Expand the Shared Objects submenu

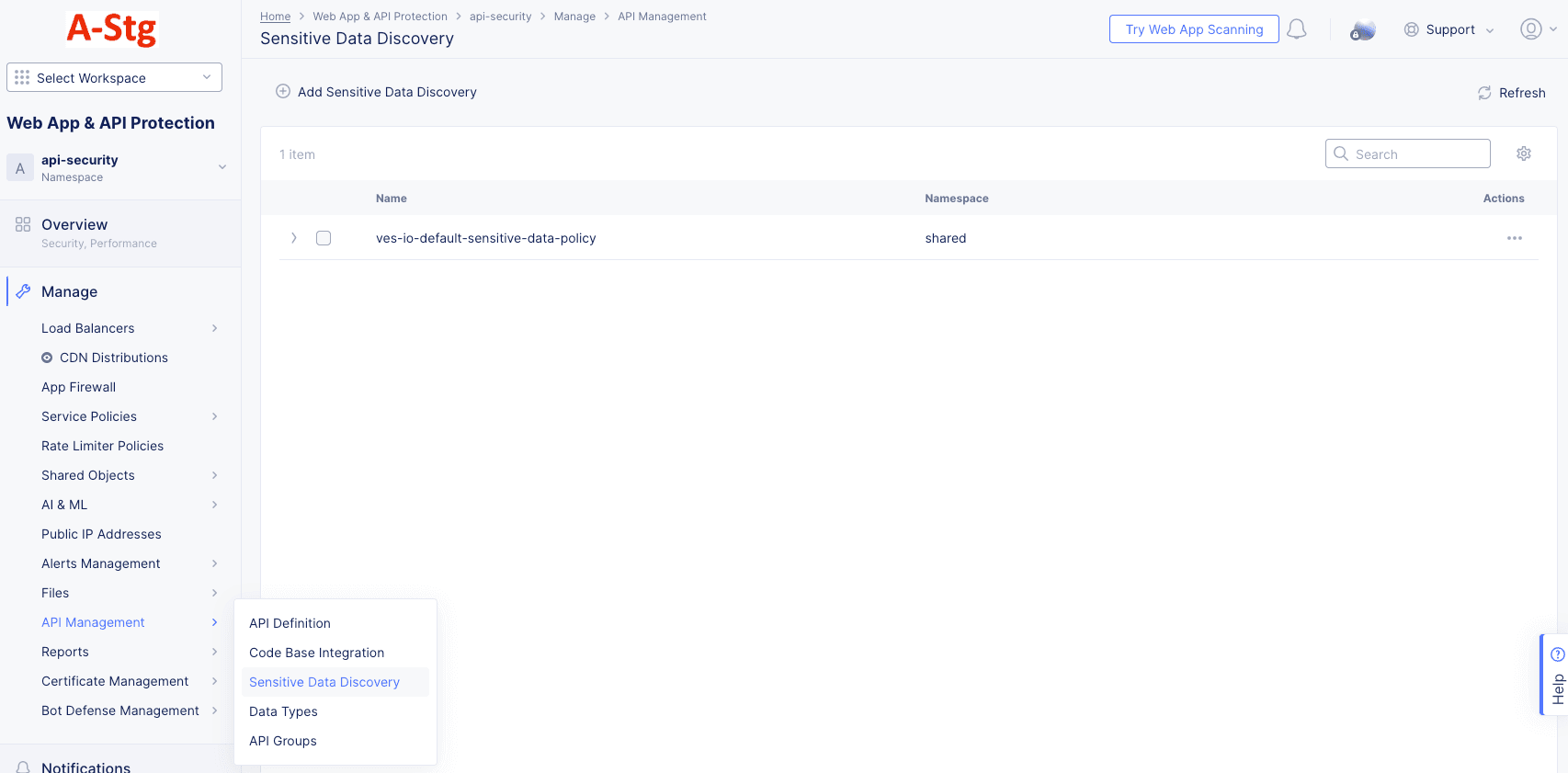coord(214,475)
